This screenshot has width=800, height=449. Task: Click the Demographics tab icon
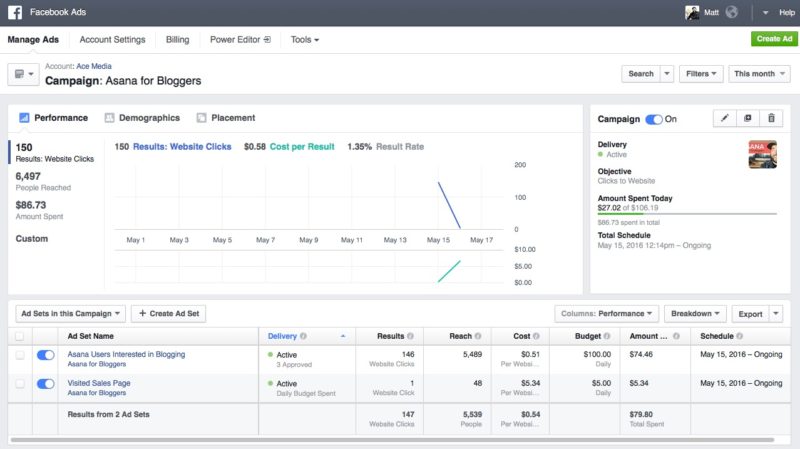[x=109, y=118]
